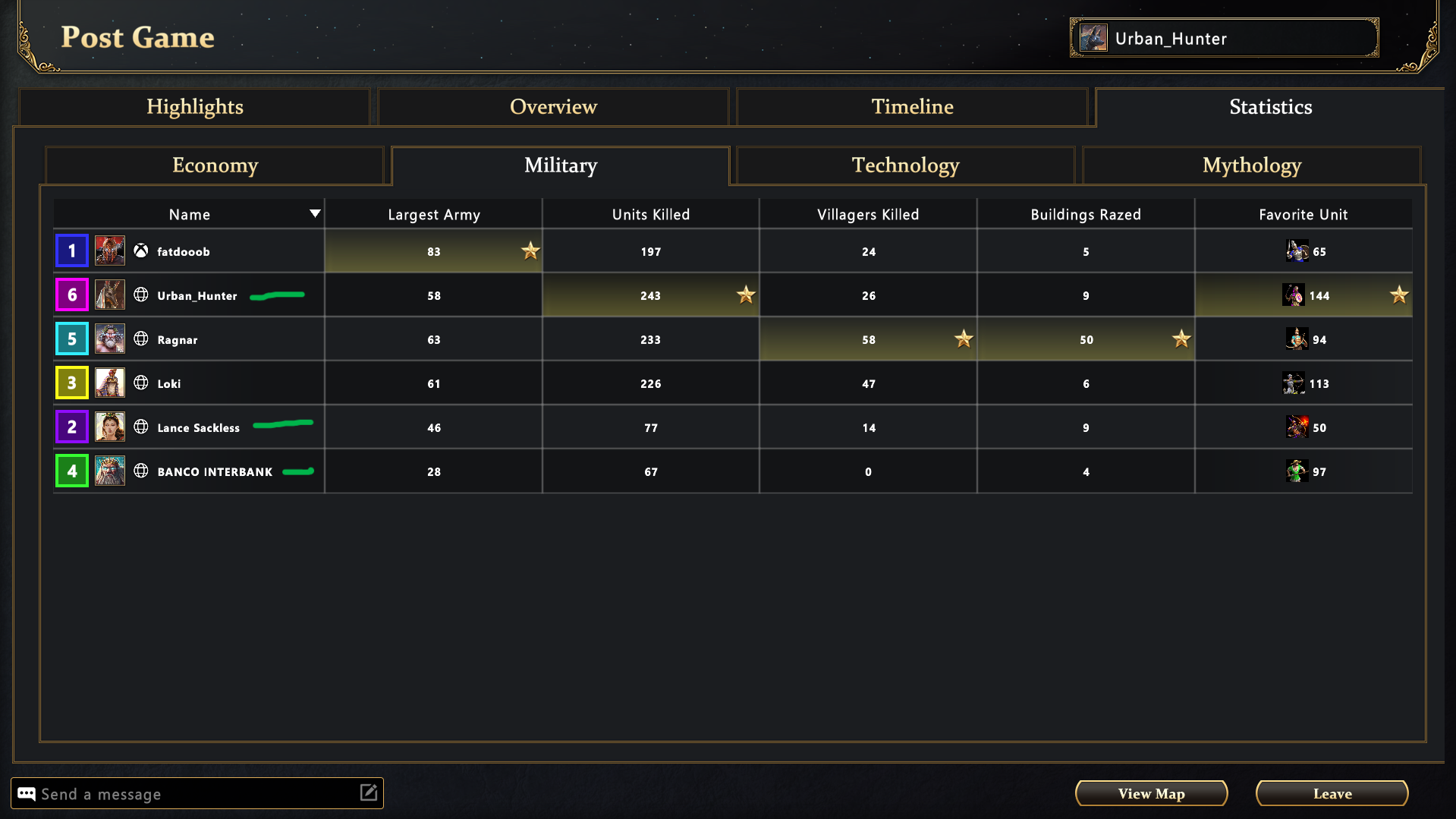
Task: Click Loki's favorite unit icon
Action: click(x=1293, y=383)
